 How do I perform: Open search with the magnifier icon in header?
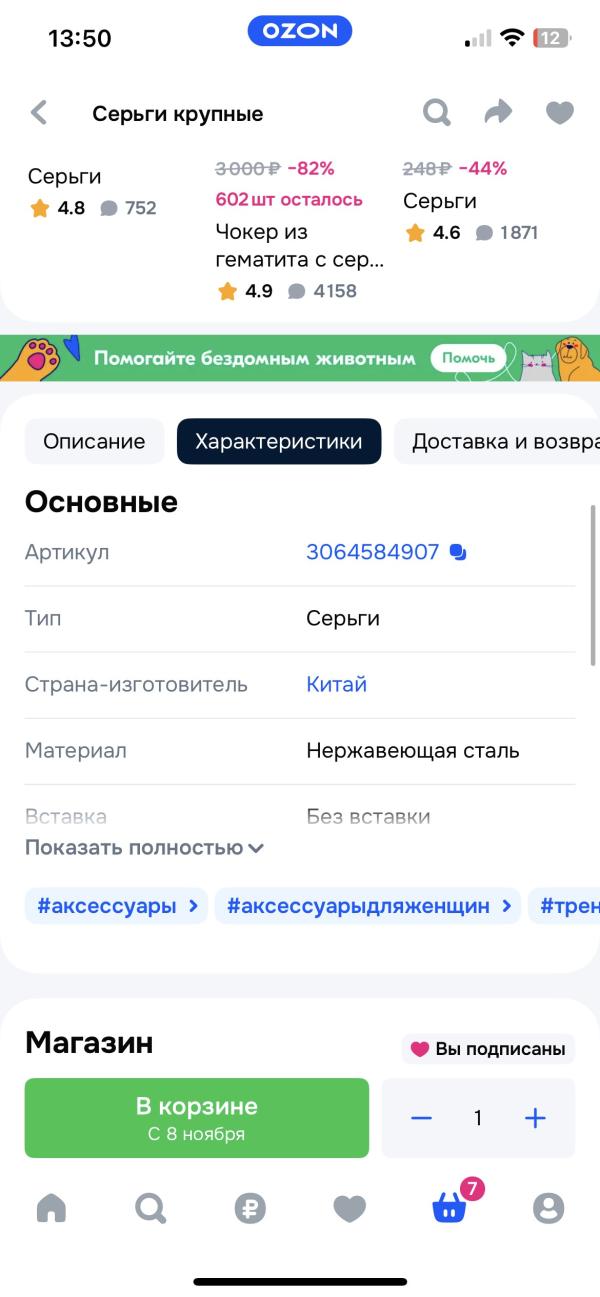[x=437, y=113]
